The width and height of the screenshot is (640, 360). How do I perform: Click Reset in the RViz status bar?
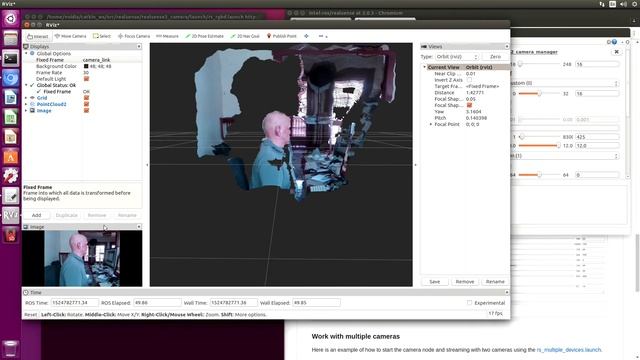pos(31,315)
